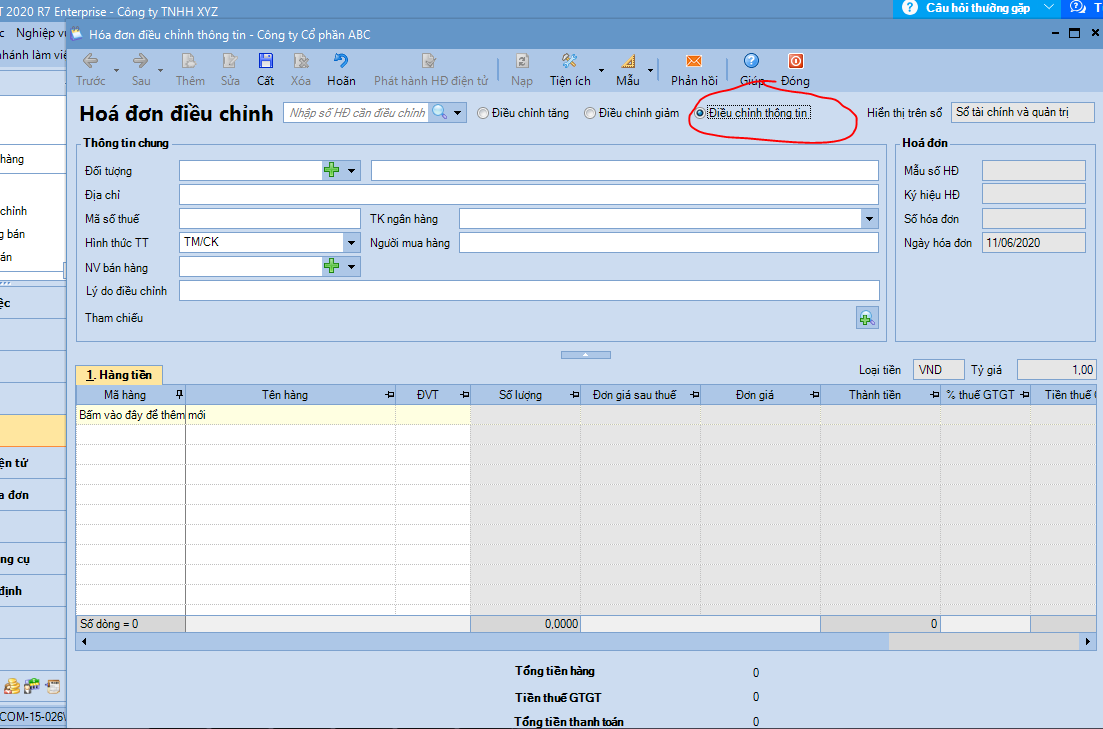This screenshot has height=729, width=1103.
Task: Click the Số hóa đơn field
Action: click(1033, 219)
